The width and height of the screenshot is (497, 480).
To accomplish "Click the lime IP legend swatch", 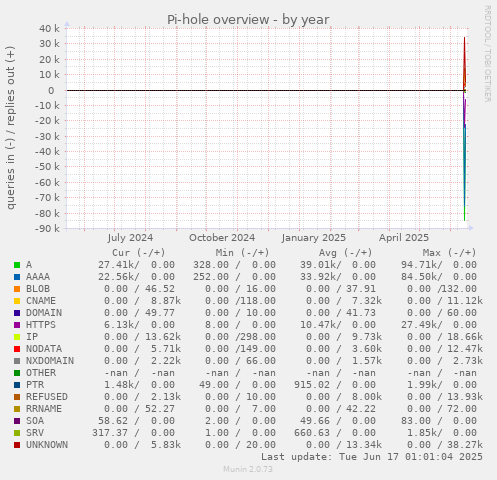I will pyautogui.click(x=17, y=337).
